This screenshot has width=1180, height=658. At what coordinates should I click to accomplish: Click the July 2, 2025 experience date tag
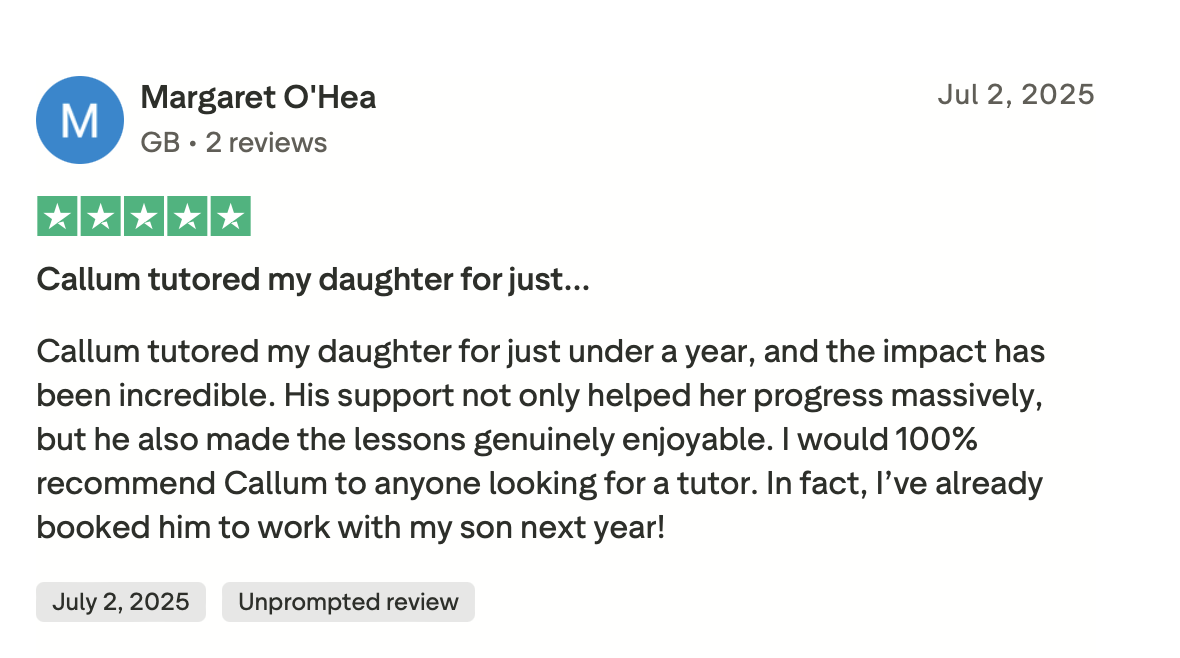(x=120, y=602)
